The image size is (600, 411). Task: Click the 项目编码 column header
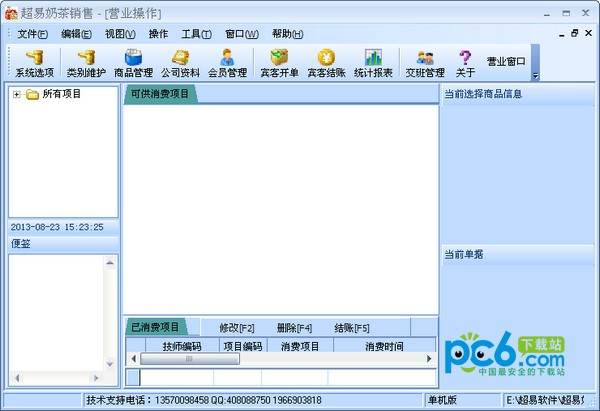coord(243,346)
